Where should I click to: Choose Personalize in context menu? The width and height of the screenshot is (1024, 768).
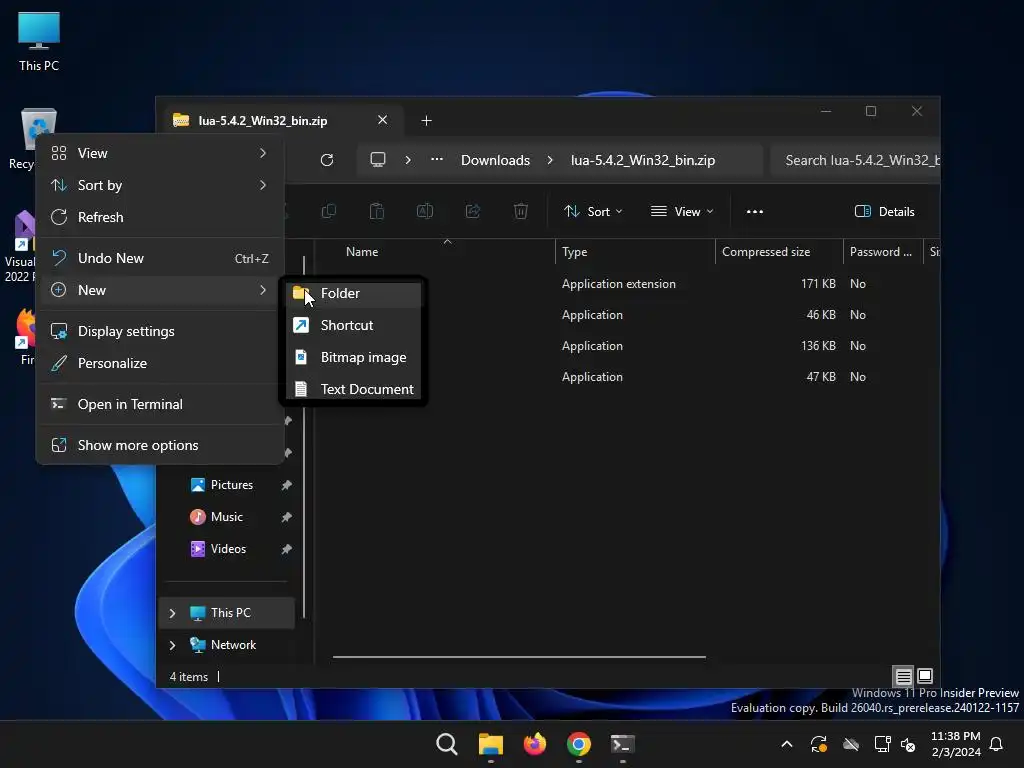[x=161, y=364]
